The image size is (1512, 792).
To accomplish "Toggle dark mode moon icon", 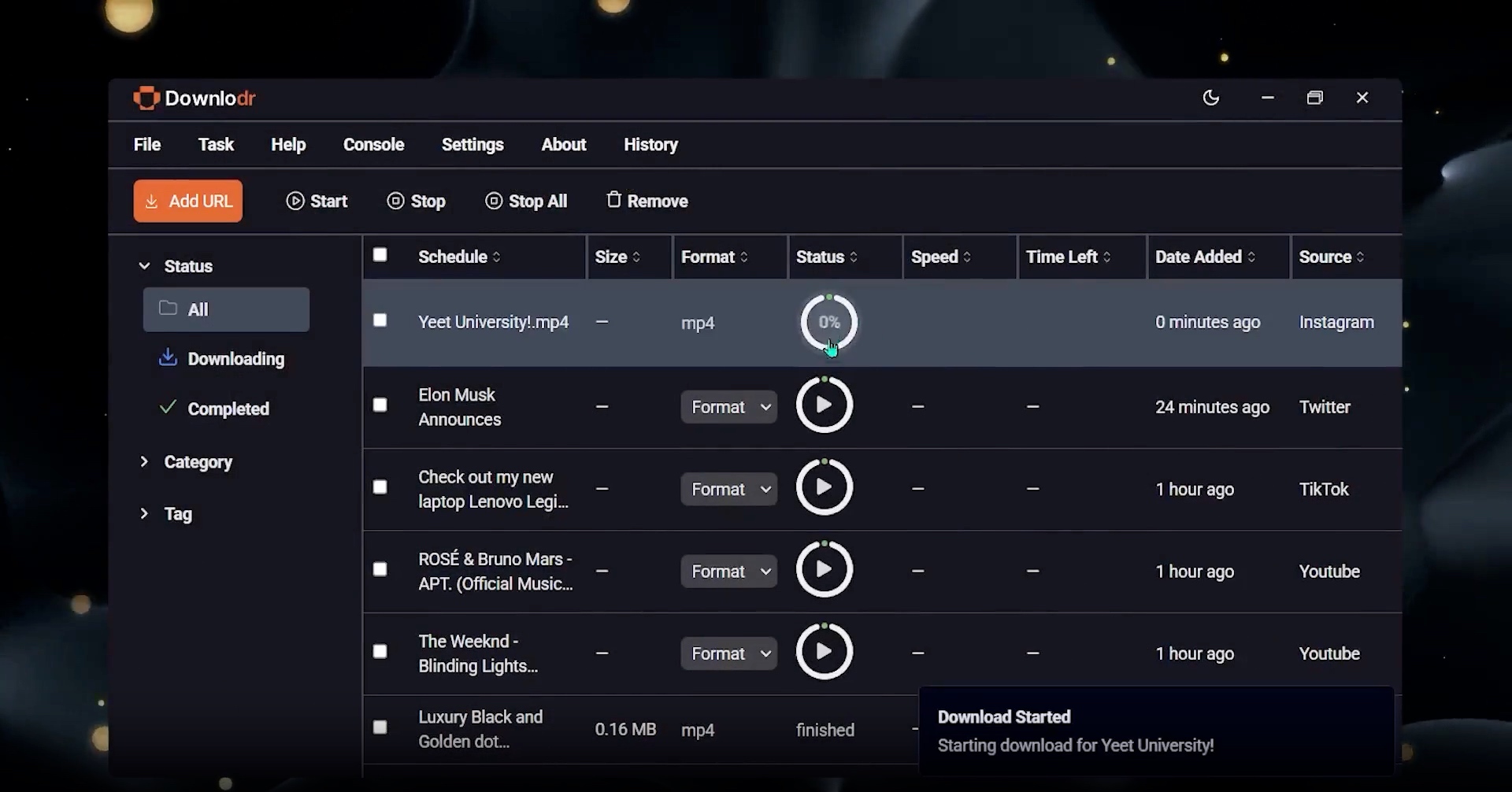I will [x=1210, y=98].
